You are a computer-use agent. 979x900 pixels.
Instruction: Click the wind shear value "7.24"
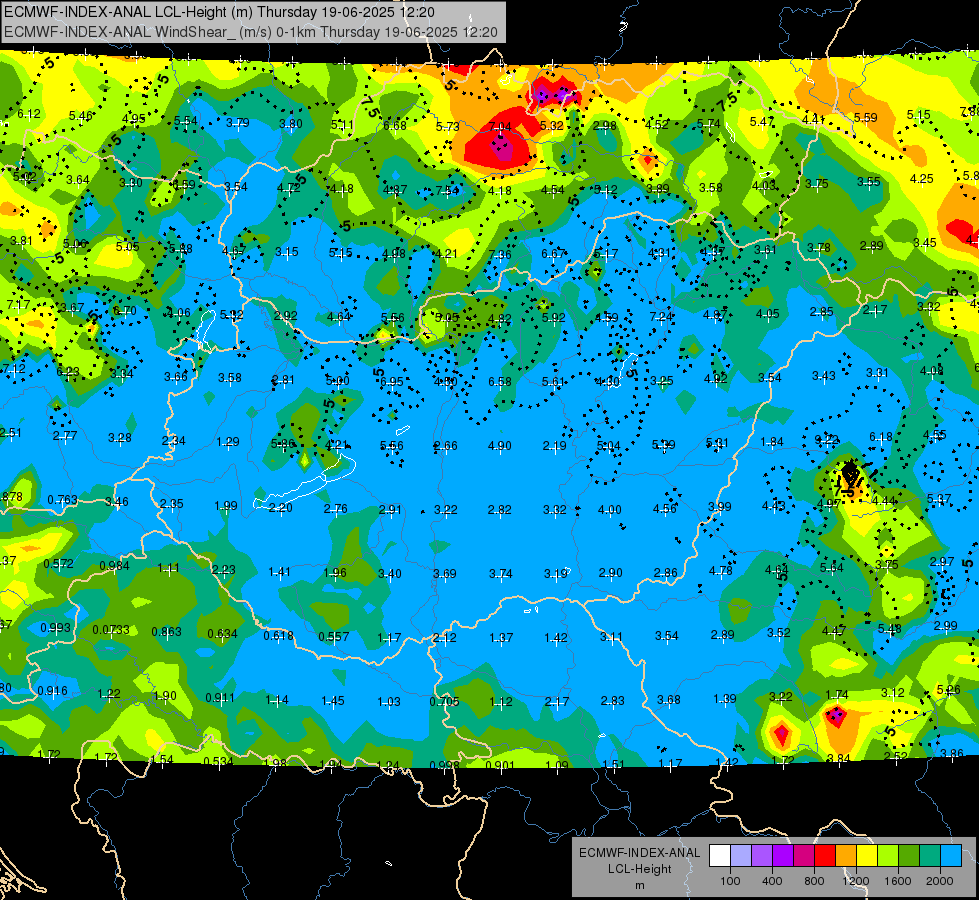(661, 317)
